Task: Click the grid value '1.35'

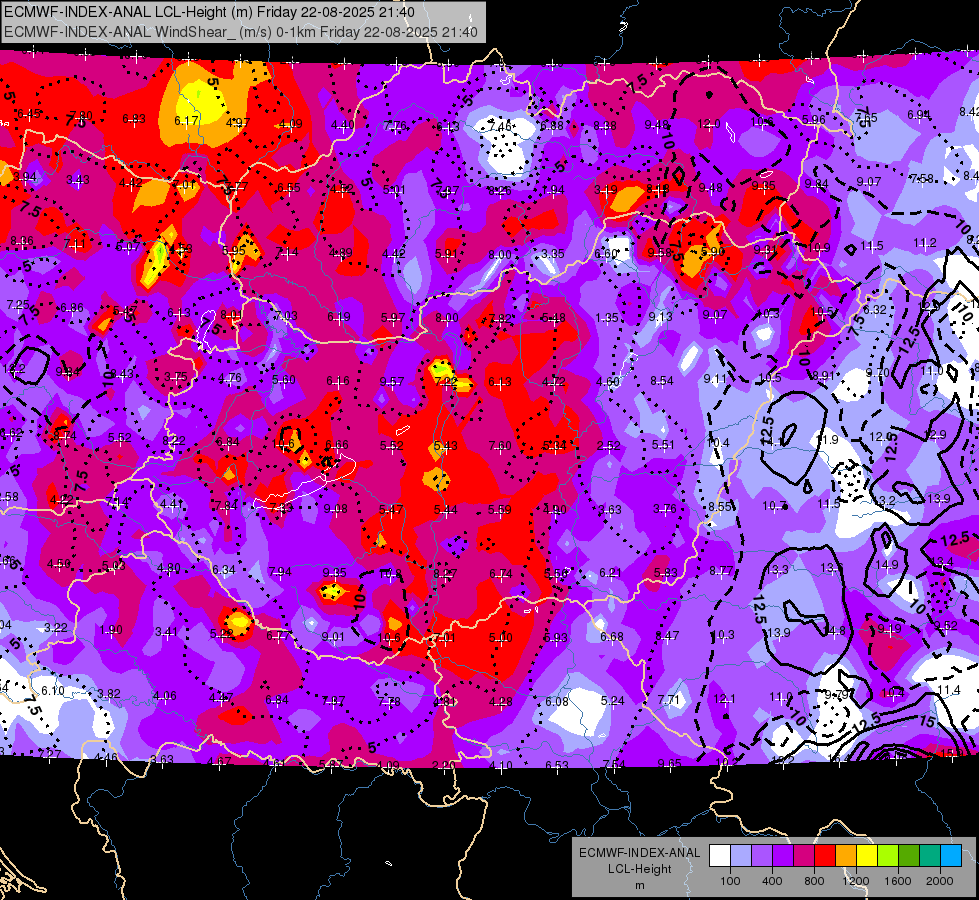Action: point(607,318)
